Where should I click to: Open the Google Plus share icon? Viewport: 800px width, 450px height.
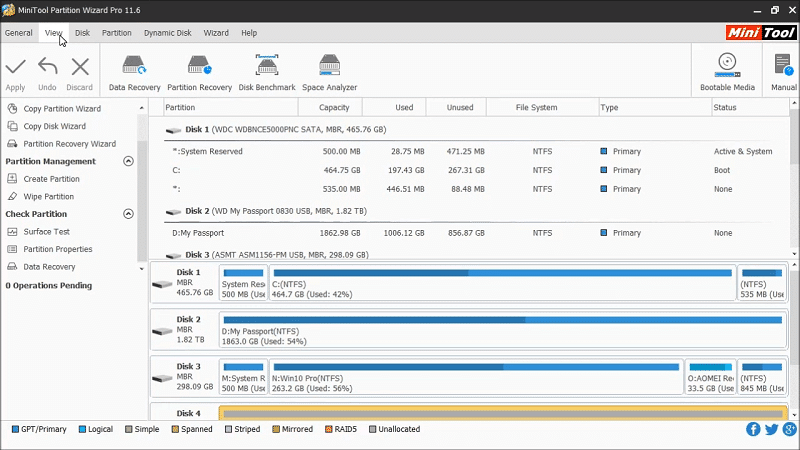click(x=789, y=429)
